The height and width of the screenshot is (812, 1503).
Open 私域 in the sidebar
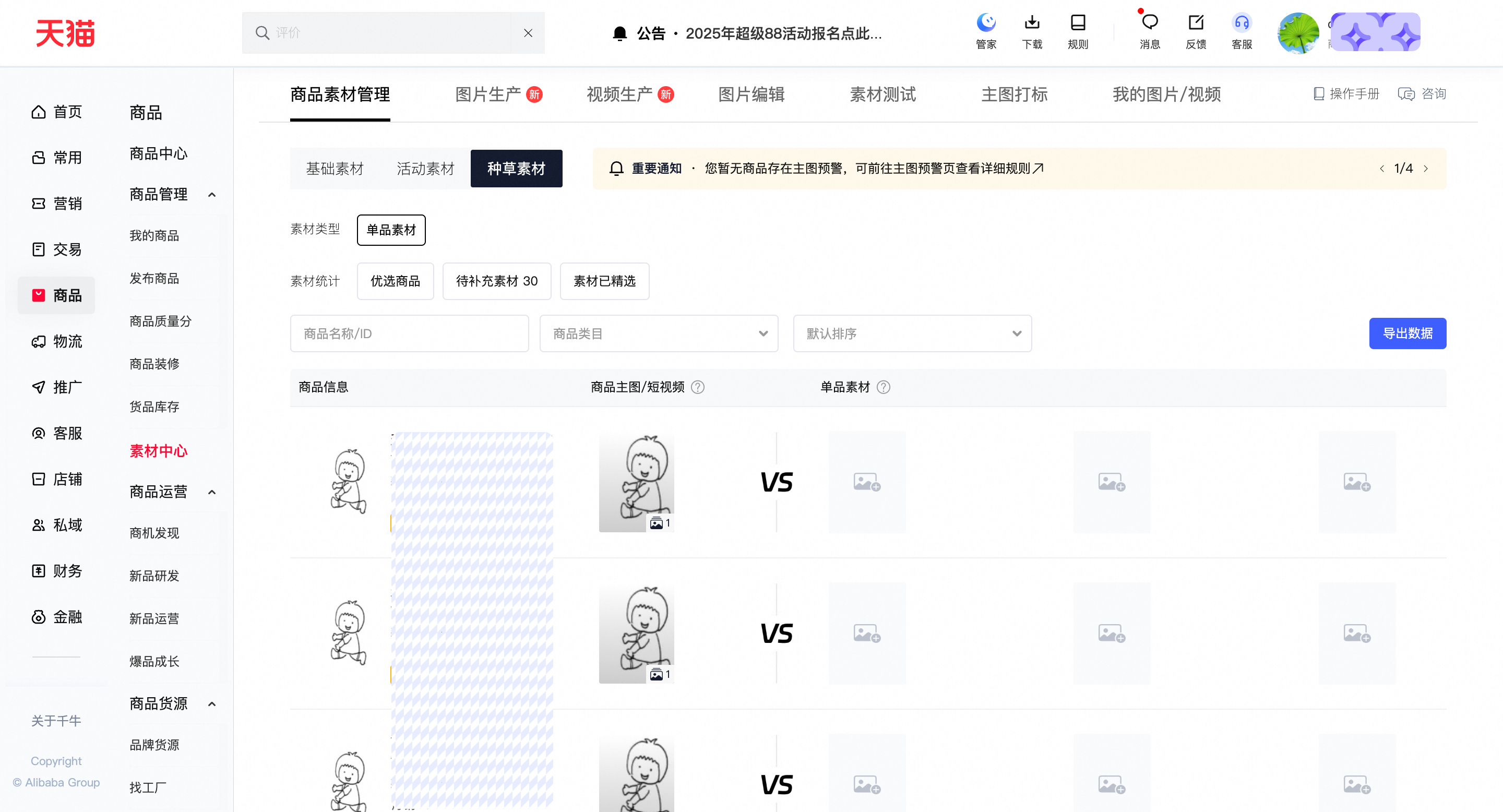pyautogui.click(x=56, y=525)
